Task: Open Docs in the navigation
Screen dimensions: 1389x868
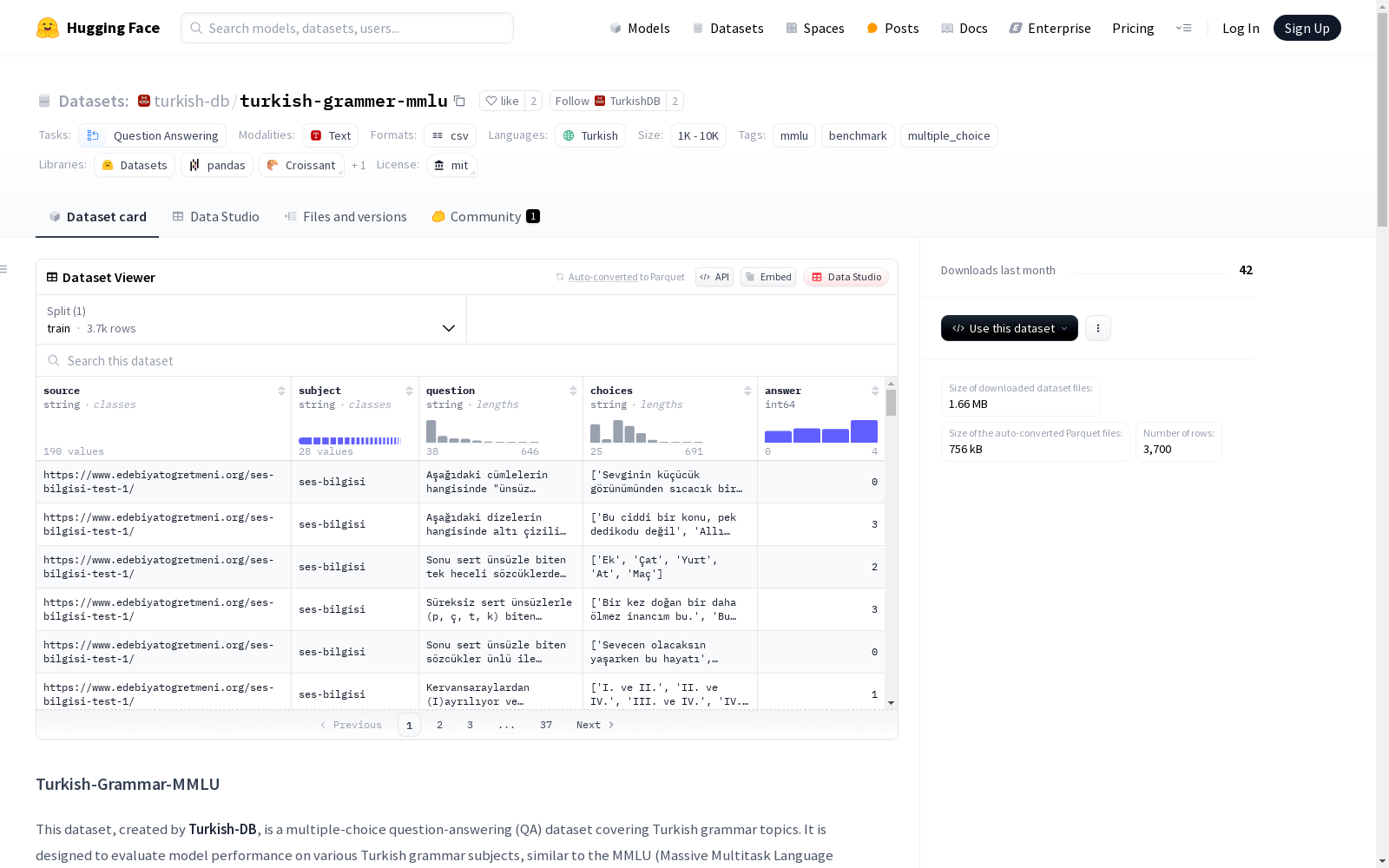Action: tap(964, 28)
